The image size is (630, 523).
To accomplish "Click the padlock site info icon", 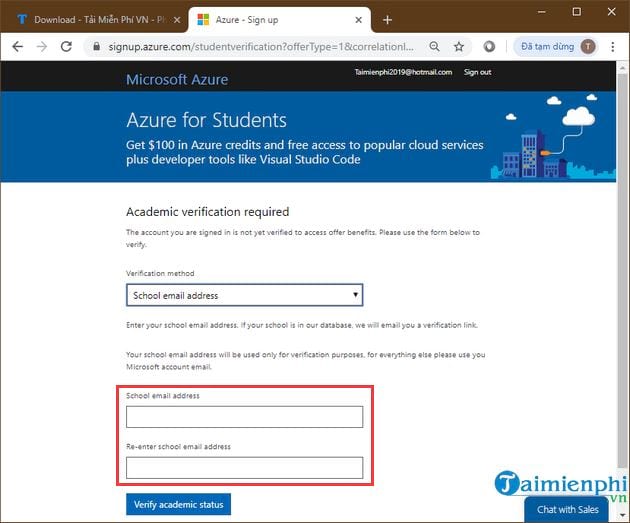I will (x=96, y=47).
